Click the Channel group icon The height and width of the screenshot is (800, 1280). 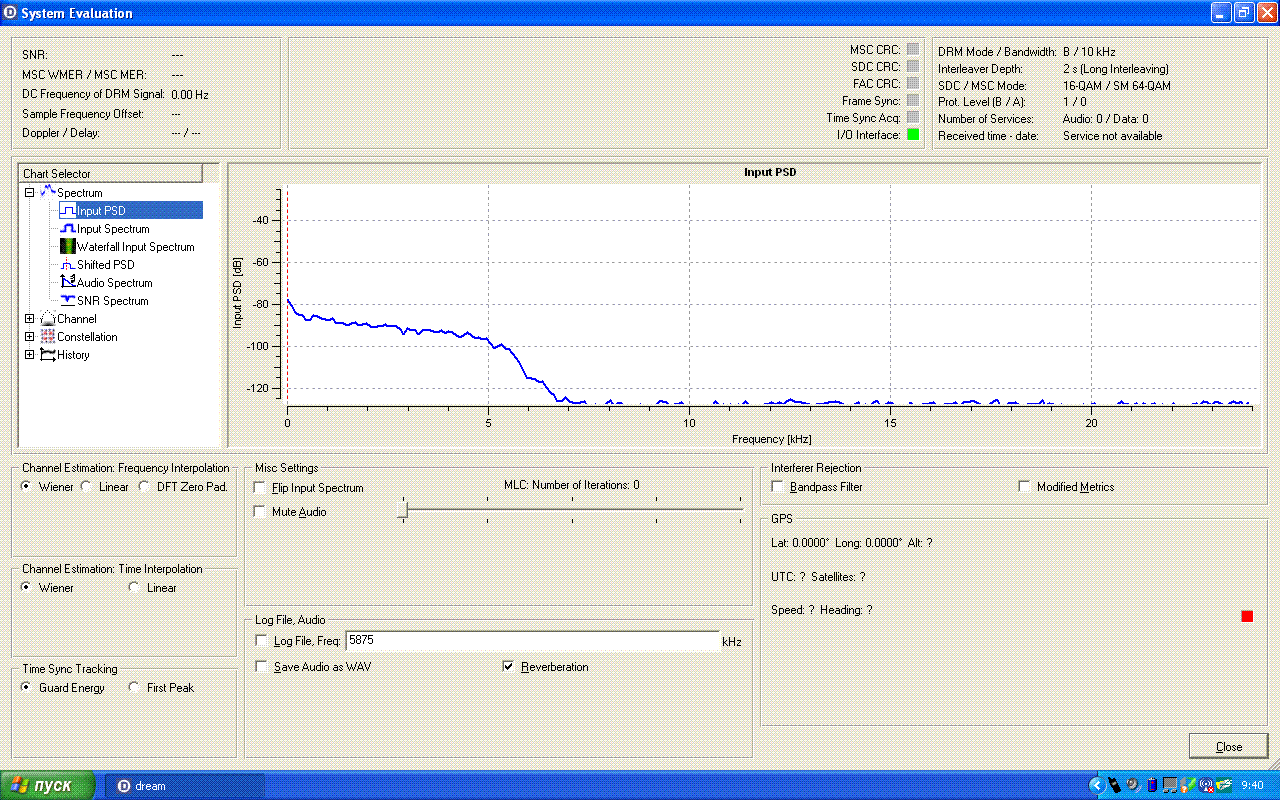point(47,319)
